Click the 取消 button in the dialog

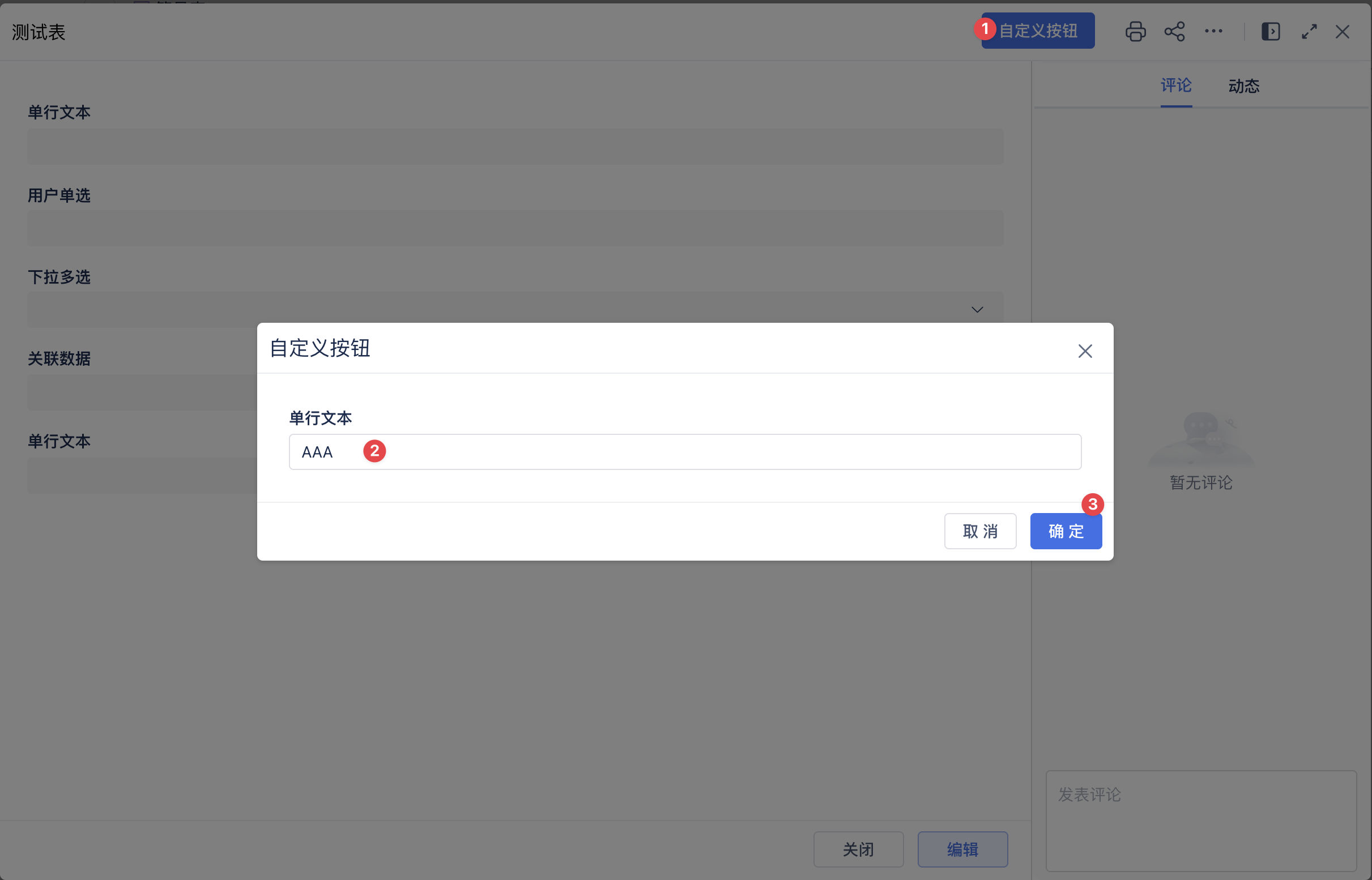(x=980, y=531)
